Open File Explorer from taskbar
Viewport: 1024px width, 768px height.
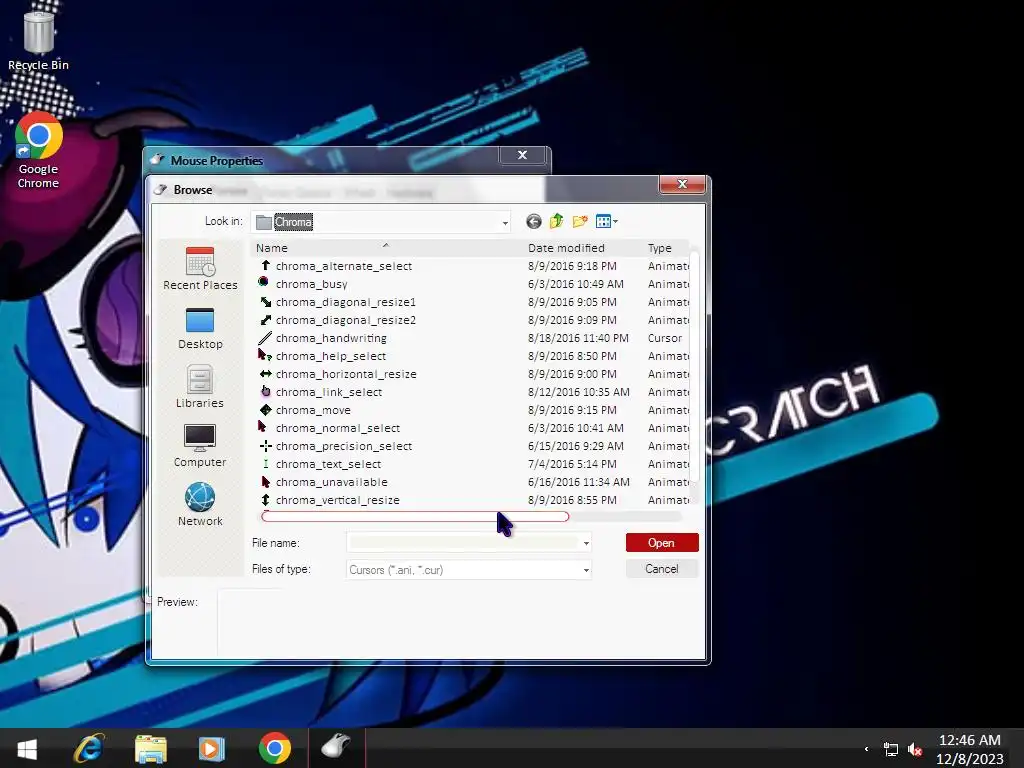(x=151, y=748)
